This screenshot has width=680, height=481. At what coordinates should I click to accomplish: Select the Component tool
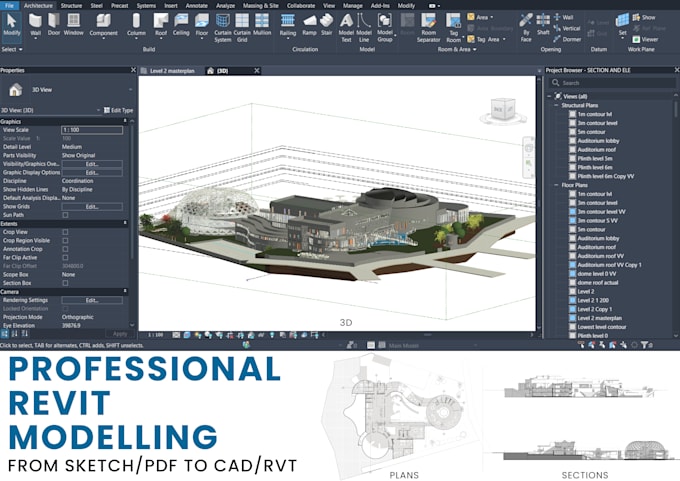tap(103, 25)
